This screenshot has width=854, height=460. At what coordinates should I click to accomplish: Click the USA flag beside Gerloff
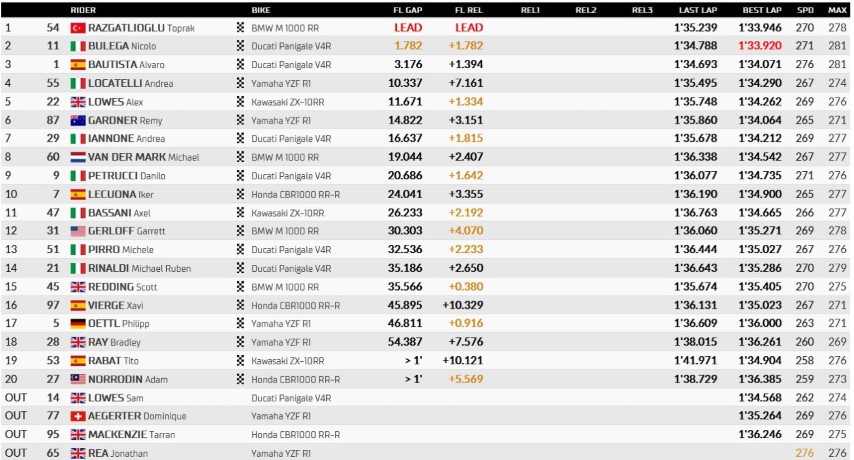pyautogui.click(x=78, y=231)
